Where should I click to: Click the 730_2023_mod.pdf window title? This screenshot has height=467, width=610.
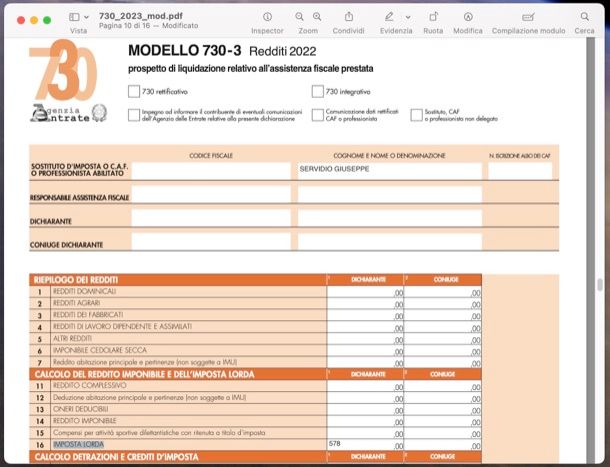click(140, 16)
